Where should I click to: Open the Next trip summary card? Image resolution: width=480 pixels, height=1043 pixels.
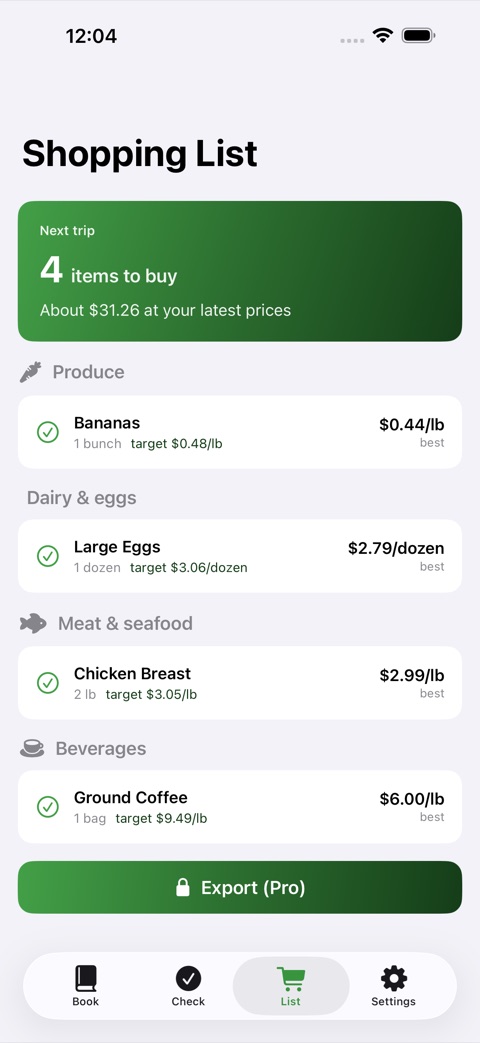click(240, 271)
